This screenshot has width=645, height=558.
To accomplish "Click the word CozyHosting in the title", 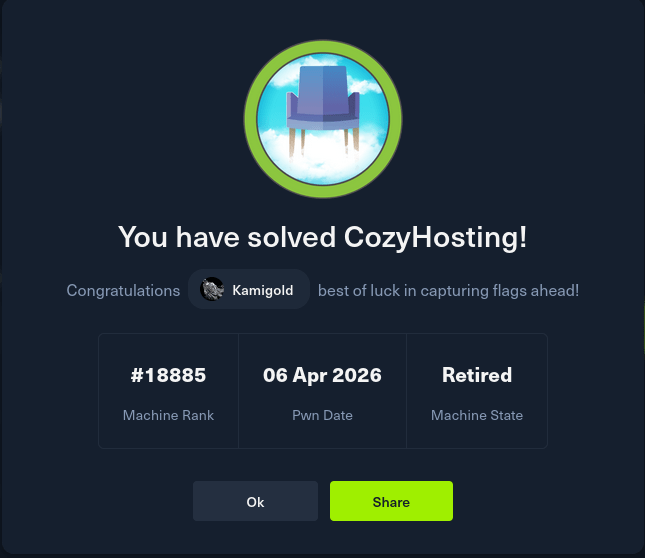I will click(435, 237).
